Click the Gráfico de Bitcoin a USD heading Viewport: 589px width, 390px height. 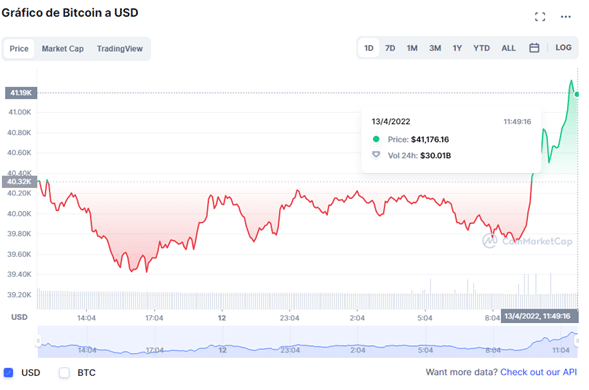point(70,13)
